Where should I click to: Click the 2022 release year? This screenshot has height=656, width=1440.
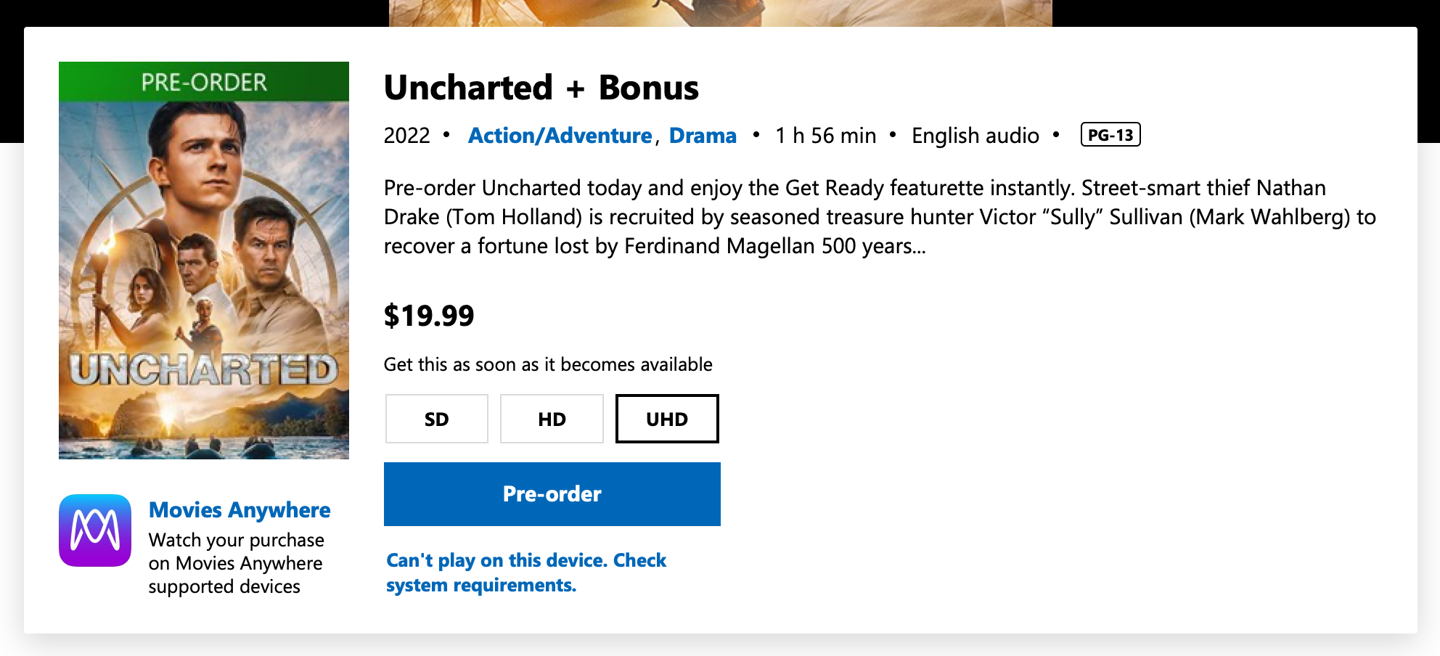tap(407, 136)
